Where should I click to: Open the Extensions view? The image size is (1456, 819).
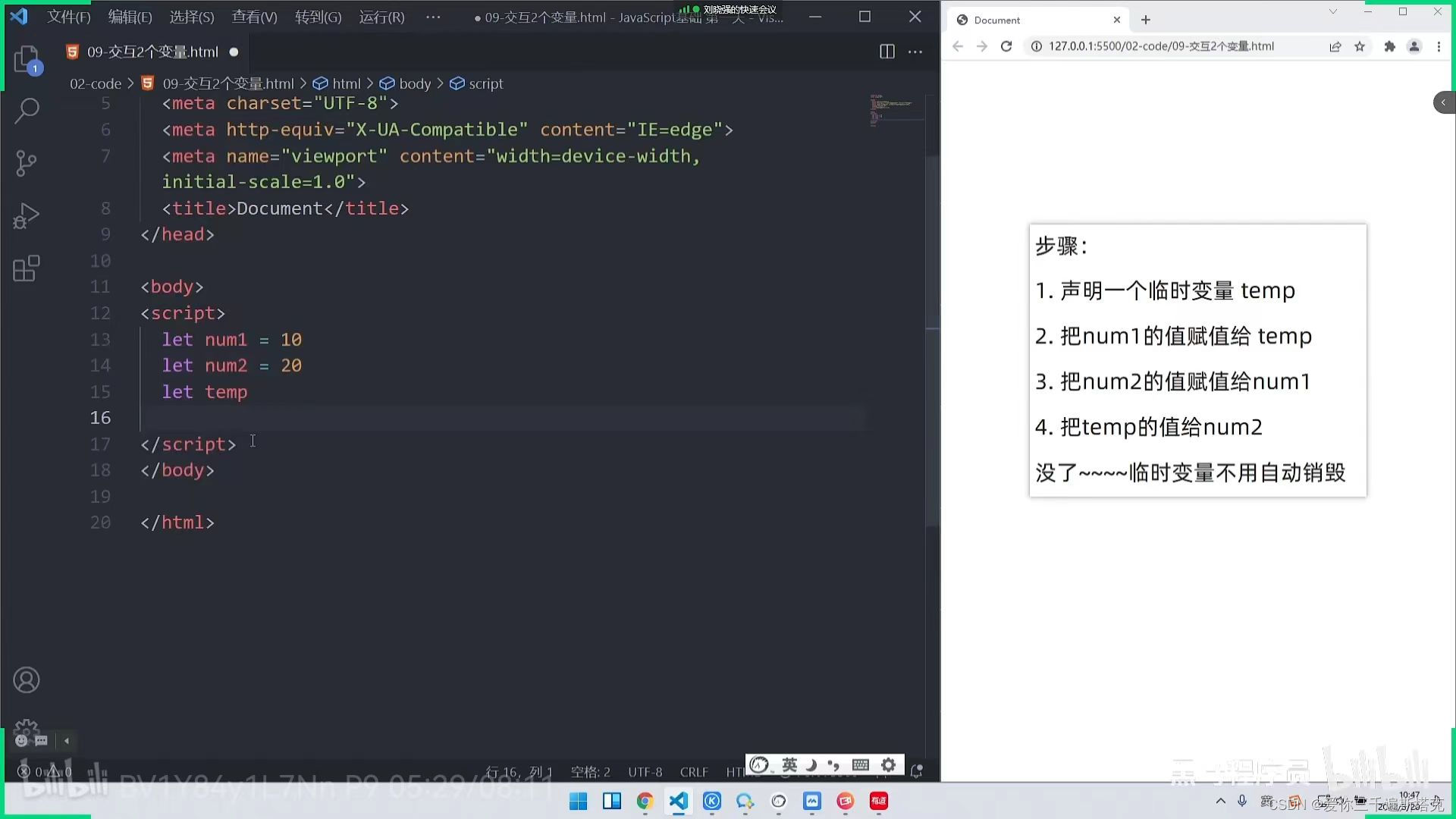27,268
